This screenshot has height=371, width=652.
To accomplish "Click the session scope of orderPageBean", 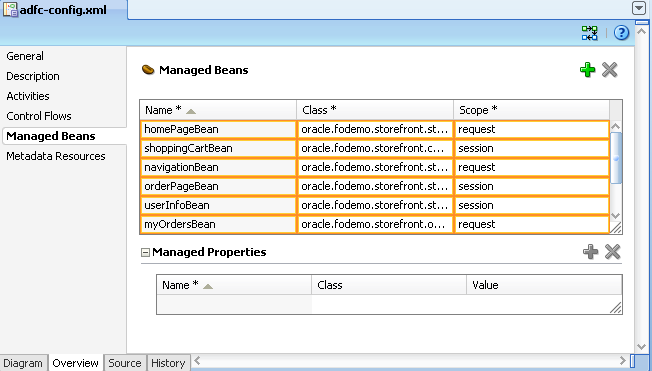I will click(x=532, y=186).
